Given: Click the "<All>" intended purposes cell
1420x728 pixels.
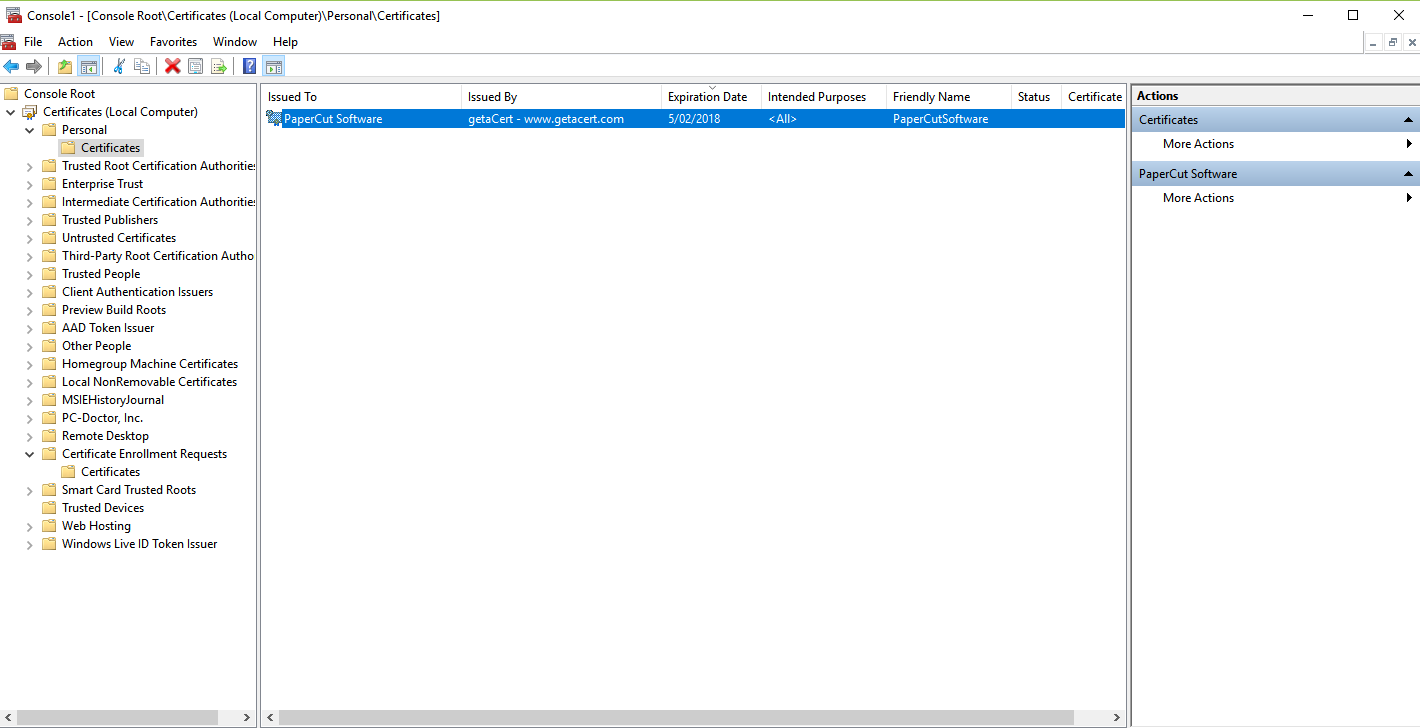Looking at the screenshot, I should (x=782, y=119).
